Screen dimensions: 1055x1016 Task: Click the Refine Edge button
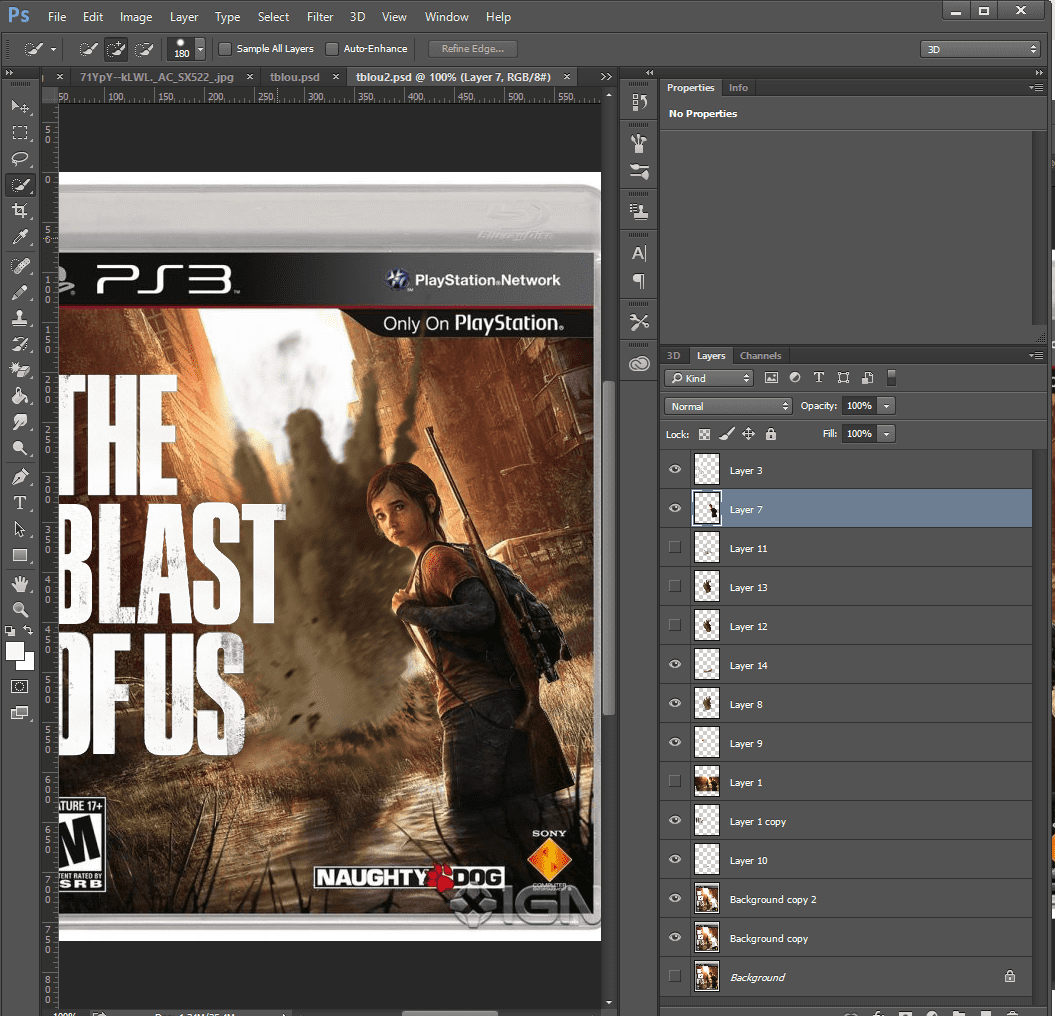(473, 49)
